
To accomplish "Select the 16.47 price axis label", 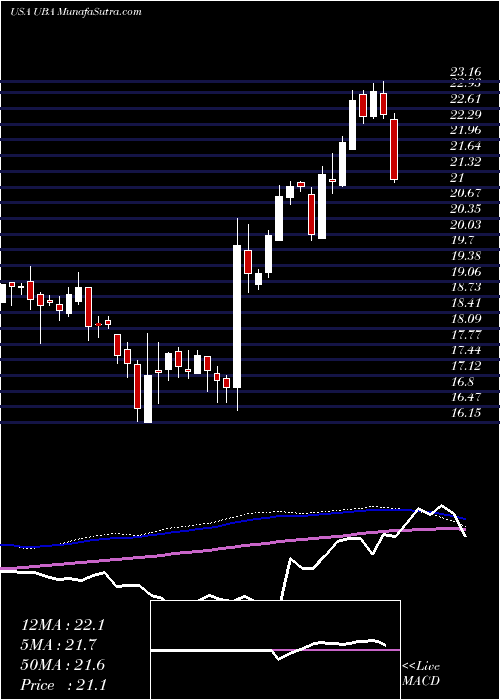I will point(465,397).
